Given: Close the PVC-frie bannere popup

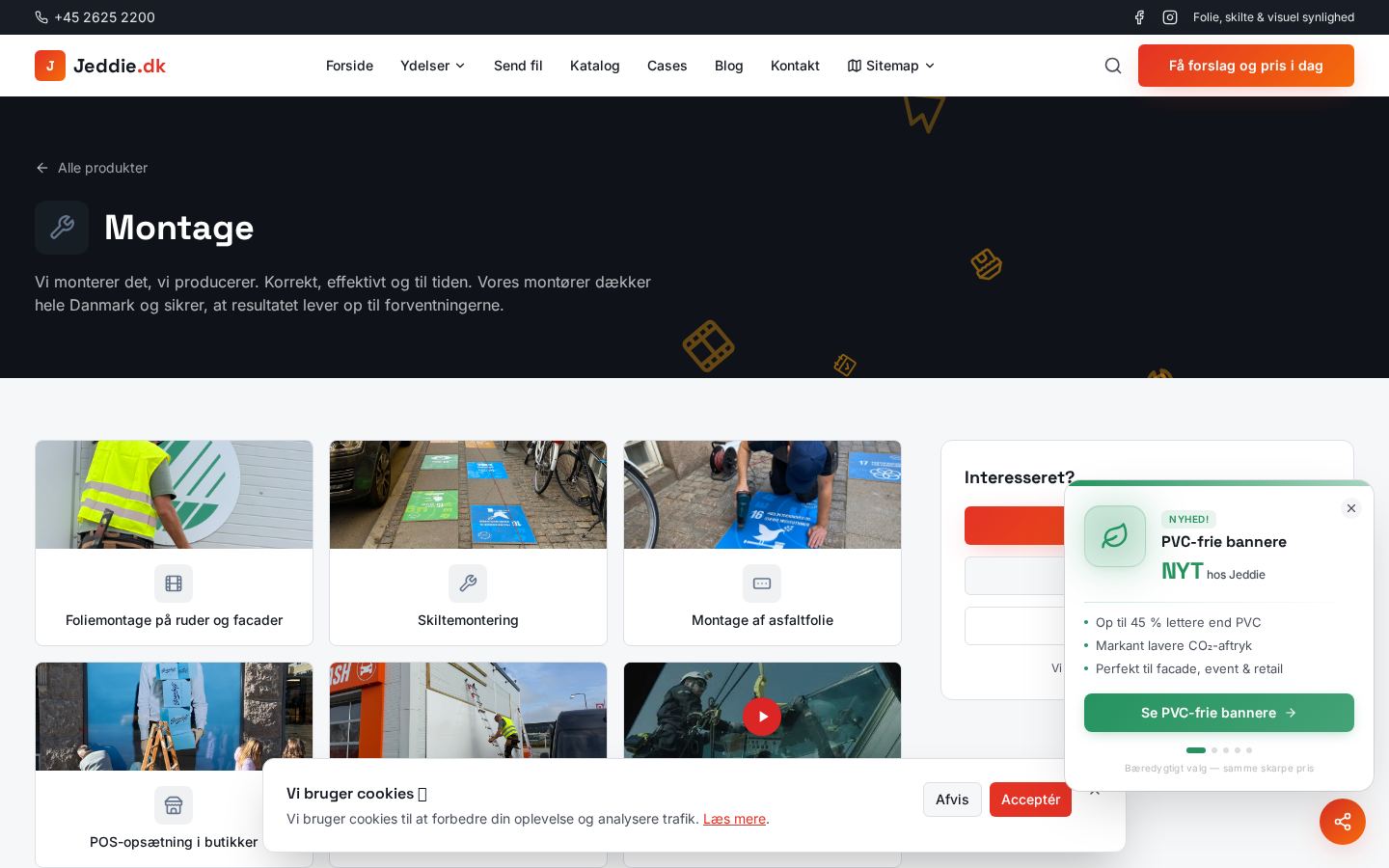Looking at the screenshot, I should (1351, 508).
